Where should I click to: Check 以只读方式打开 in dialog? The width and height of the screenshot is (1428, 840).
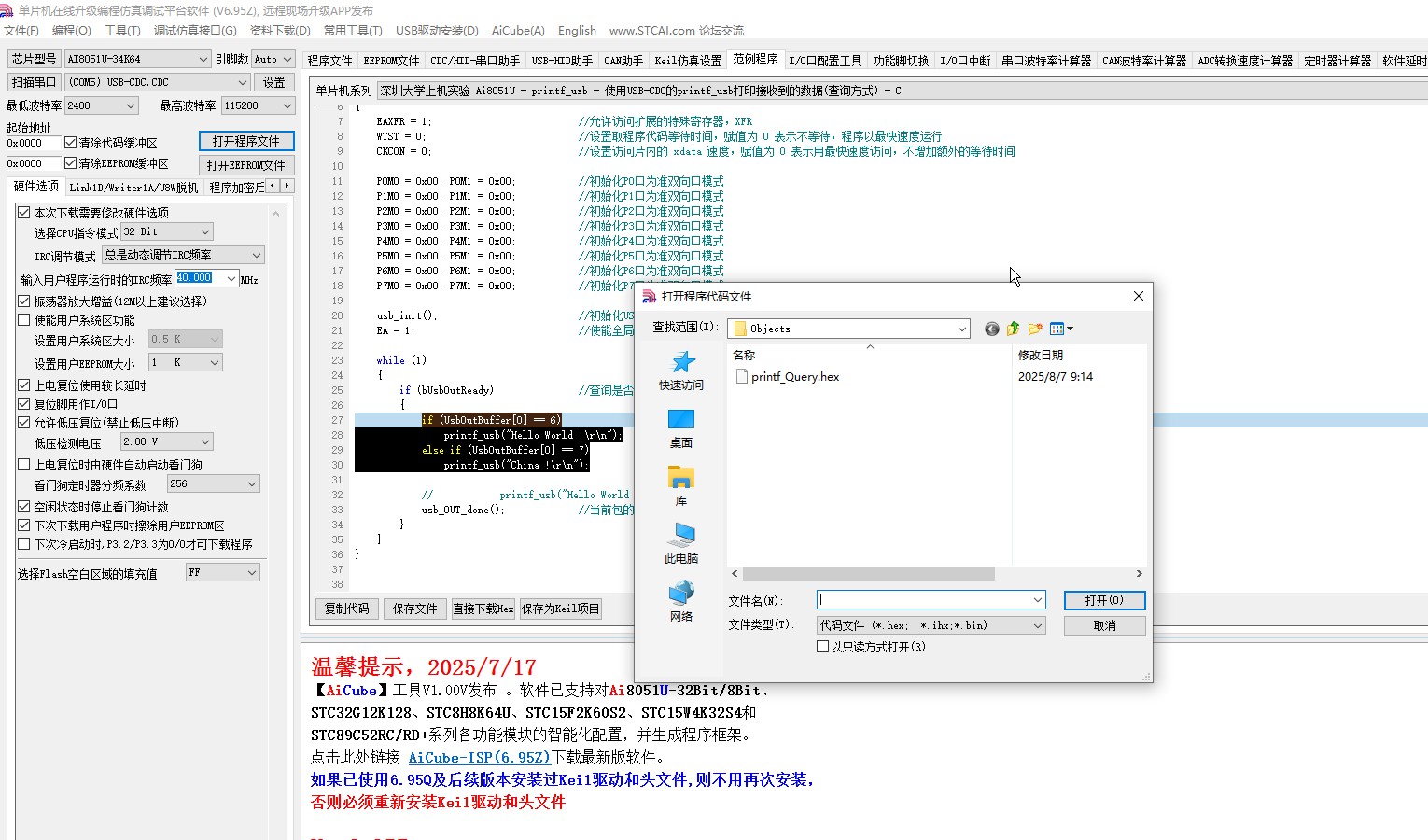coord(822,647)
